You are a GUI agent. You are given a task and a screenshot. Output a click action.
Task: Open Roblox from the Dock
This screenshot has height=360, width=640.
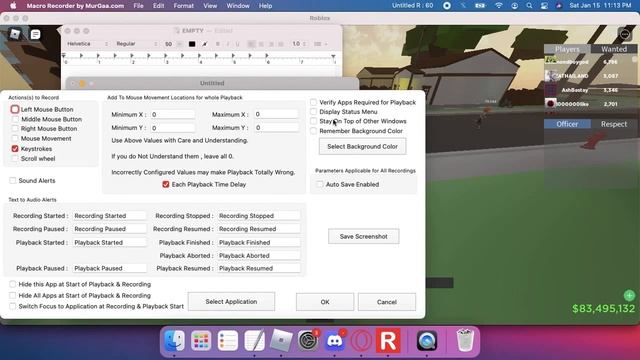pos(281,340)
